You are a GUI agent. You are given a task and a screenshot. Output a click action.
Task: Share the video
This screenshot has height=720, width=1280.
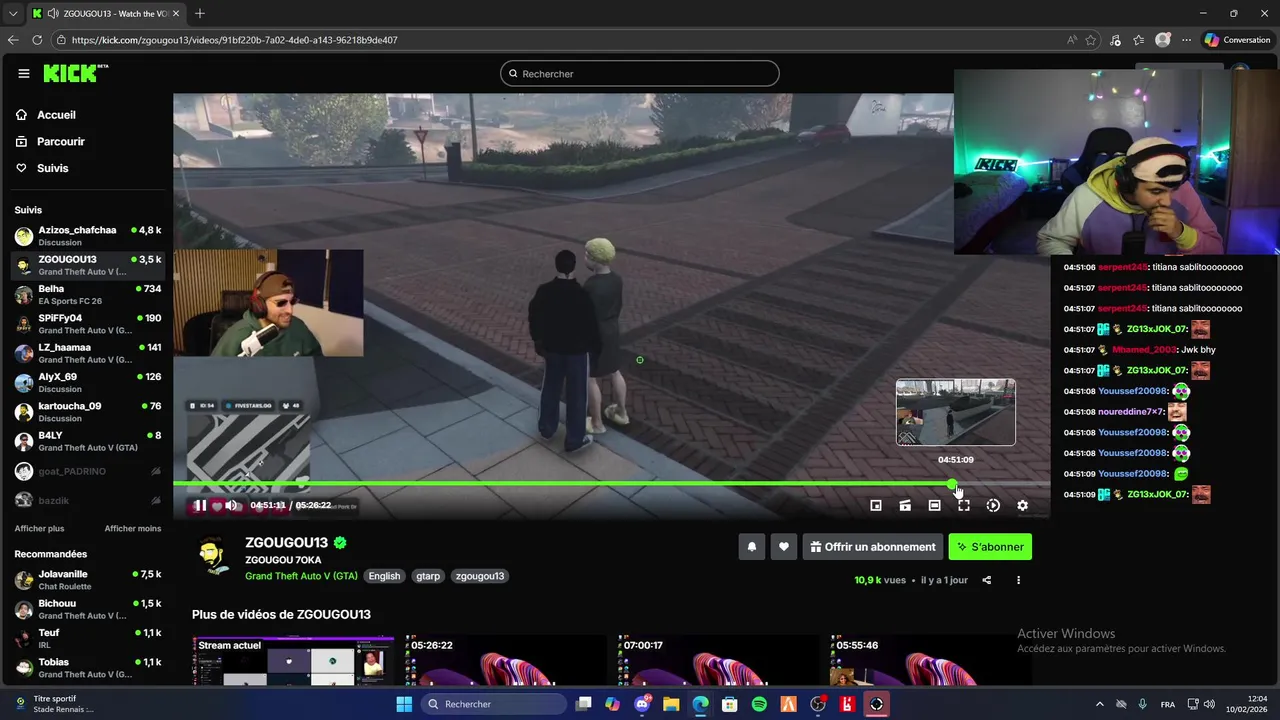[987, 580]
